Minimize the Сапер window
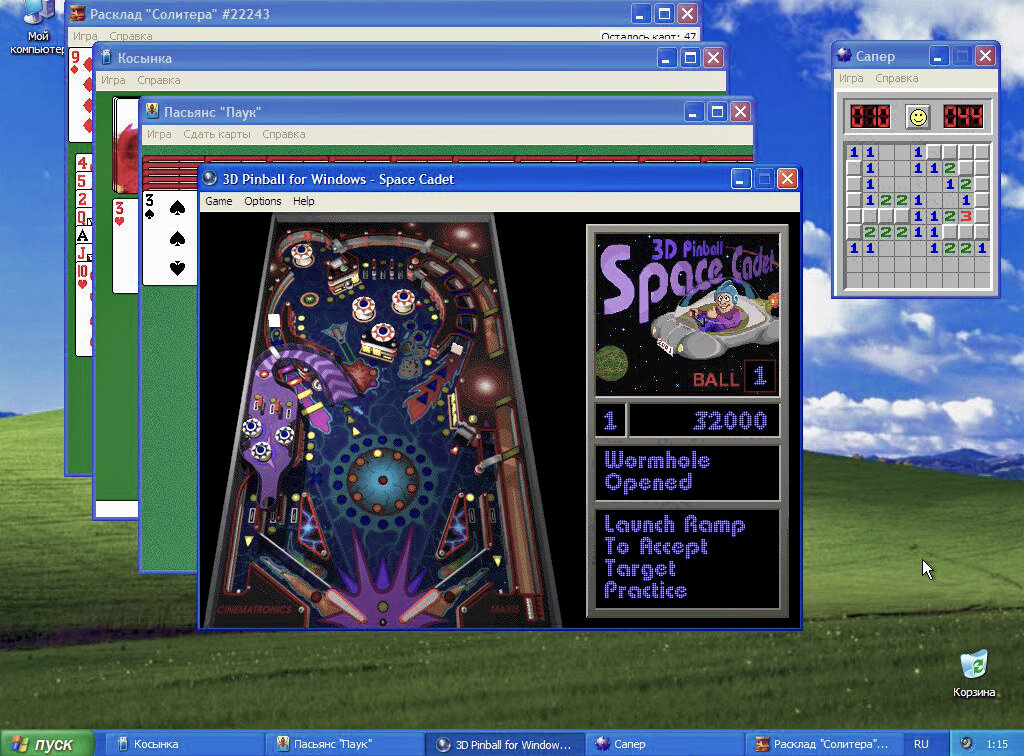This screenshot has height=756, width=1024. [x=938, y=55]
